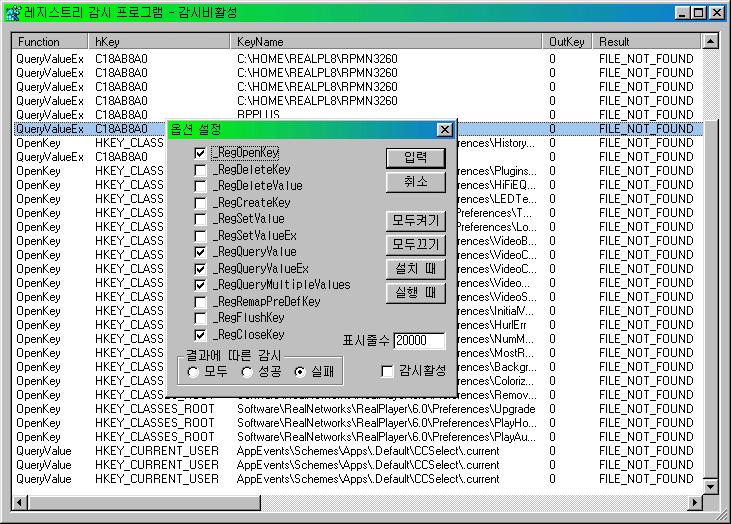Screen dimensions: 731x524
Task: Enable the 감시활성 checkbox
Action: 387,372
